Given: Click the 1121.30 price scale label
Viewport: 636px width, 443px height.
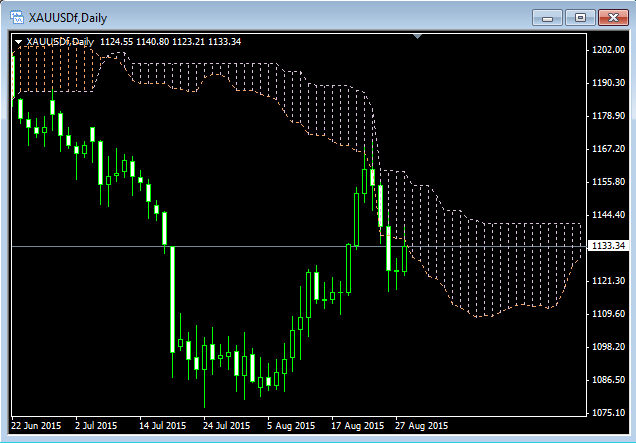Looking at the screenshot, I should pyautogui.click(x=608, y=281).
